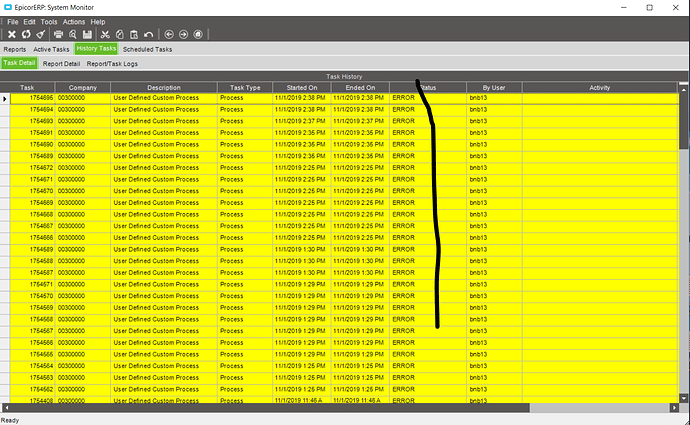Click the Started On cell 11/1/2019 2:37 PM
Viewport: 690px width, 425px height.
click(300, 121)
